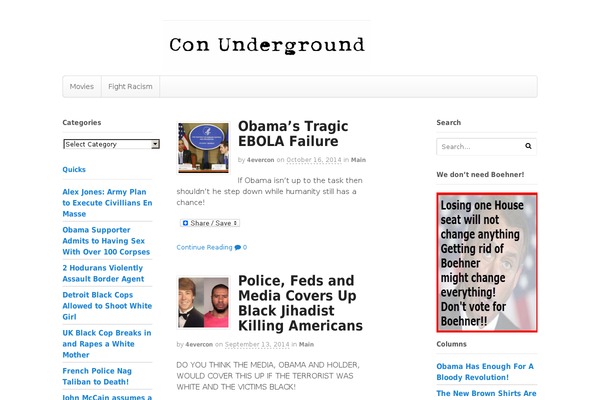Click the search magnifier icon

pos(528,146)
